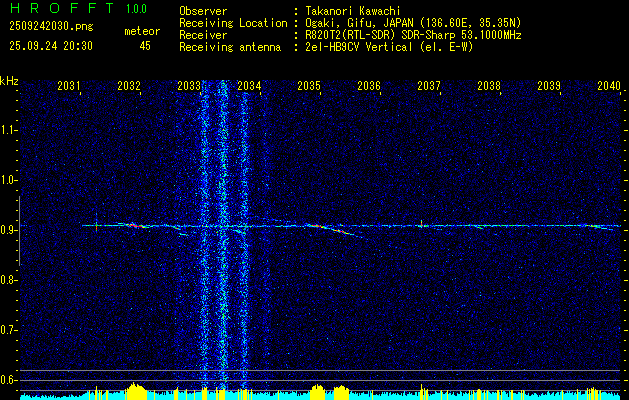This screenshot has height=400, width=629.
Task: Click the 0.7 frequency axis label
Action: click(x=8, y=330)
